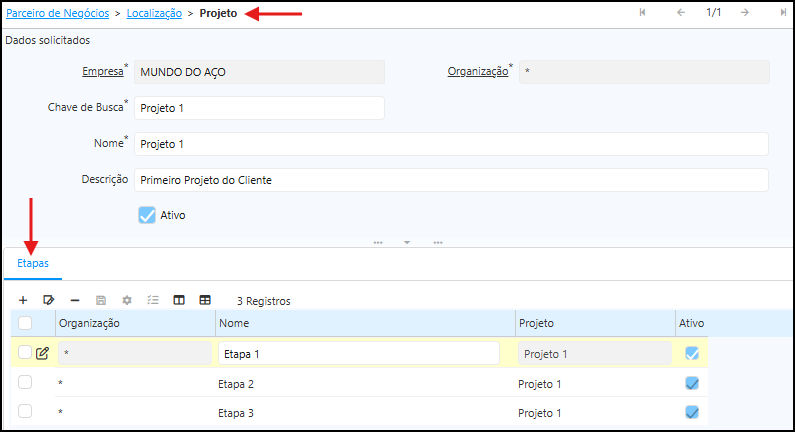Delete selected record with minus icon

pyautogui.click(x=75, y=300)
